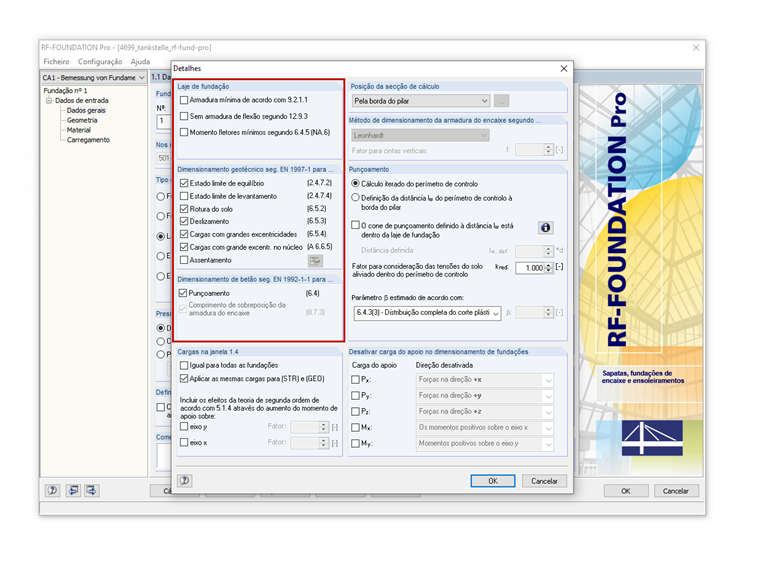Select Geometria in tree
760x570 pixels.
pos(82,120)
